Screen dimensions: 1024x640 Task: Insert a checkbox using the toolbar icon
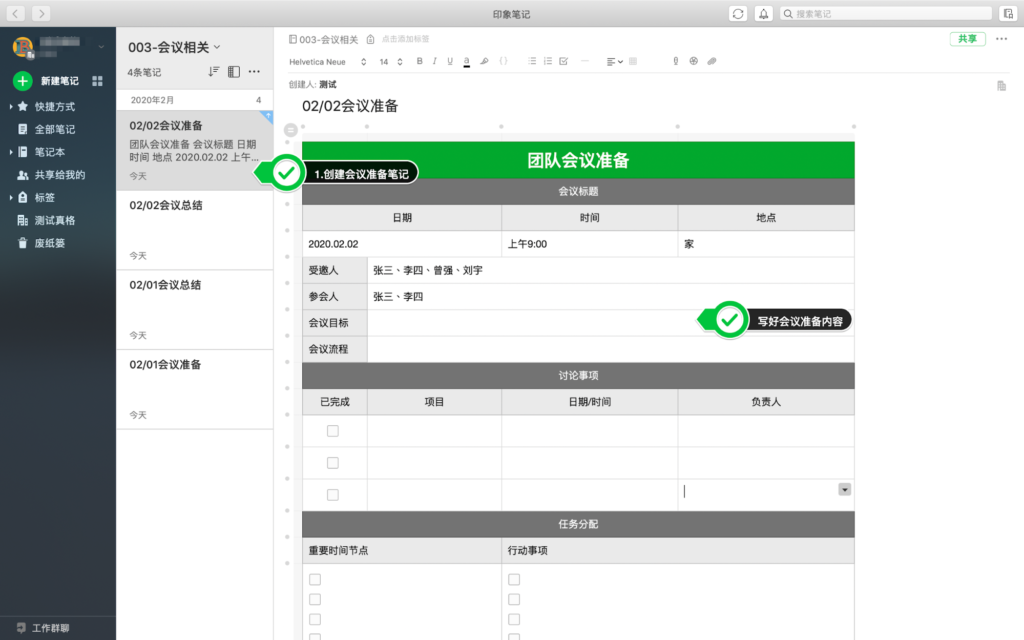pos(564,61)
